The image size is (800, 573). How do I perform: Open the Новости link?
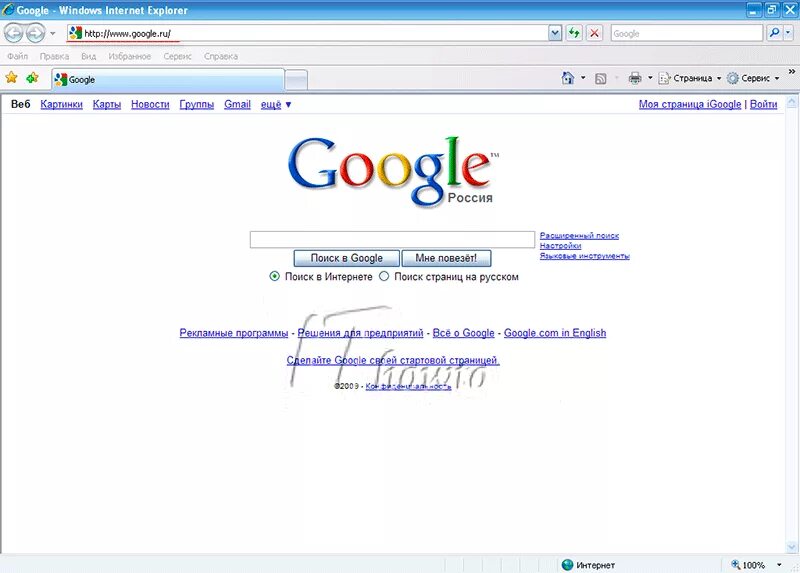click(x=150, y=104)
